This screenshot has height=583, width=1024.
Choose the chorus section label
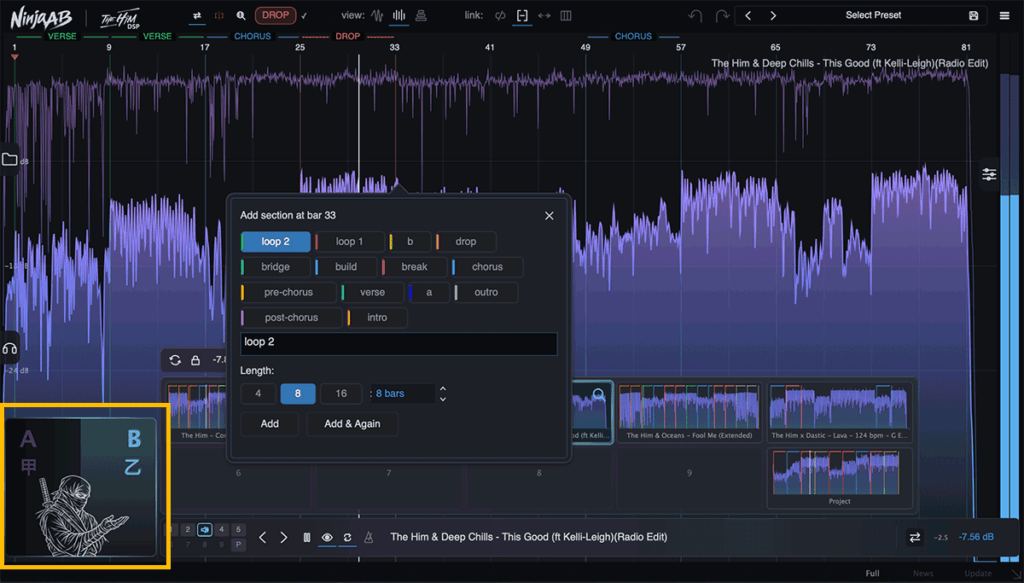[487, 266]
